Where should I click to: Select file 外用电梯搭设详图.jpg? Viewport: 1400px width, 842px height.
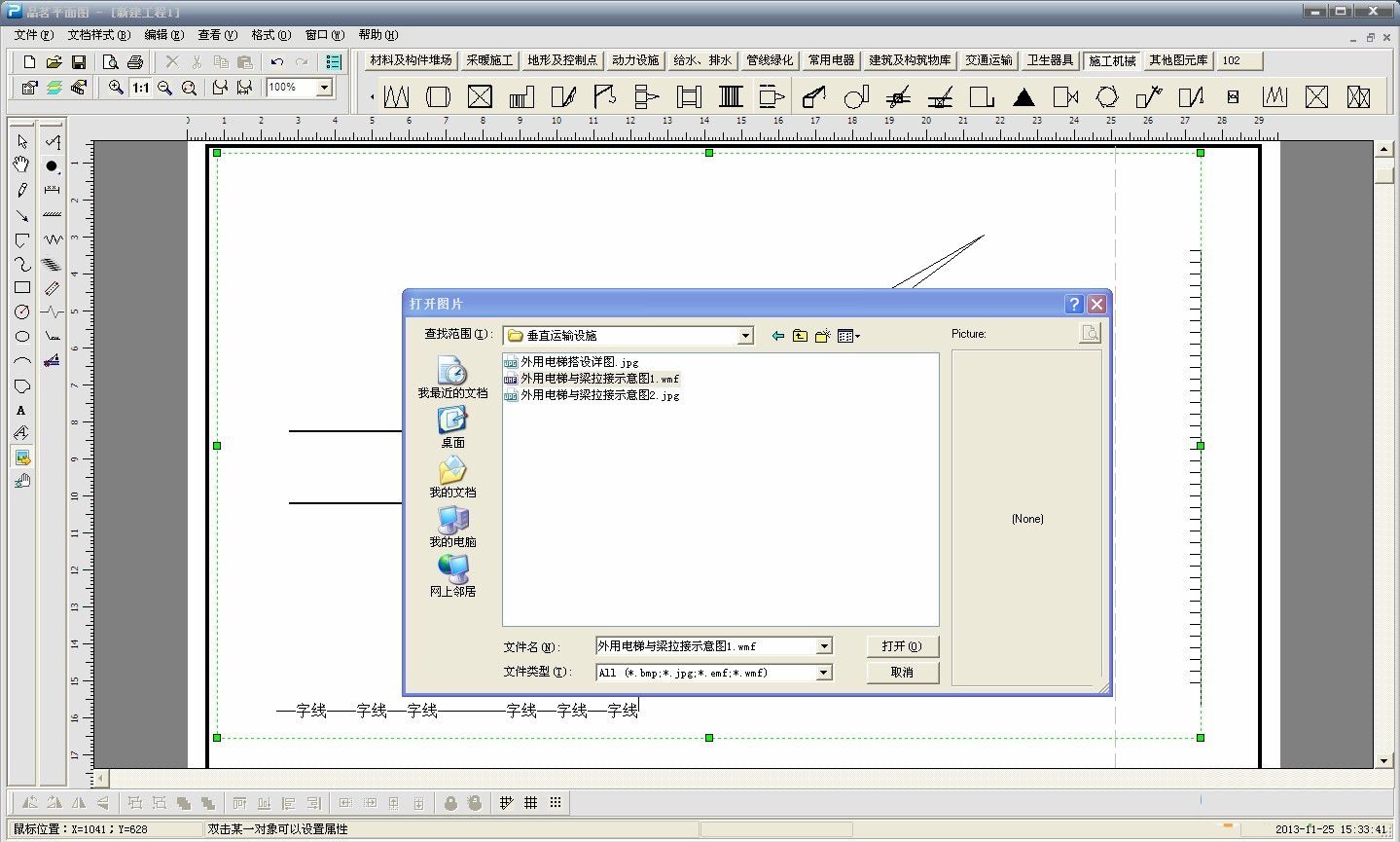571,362
